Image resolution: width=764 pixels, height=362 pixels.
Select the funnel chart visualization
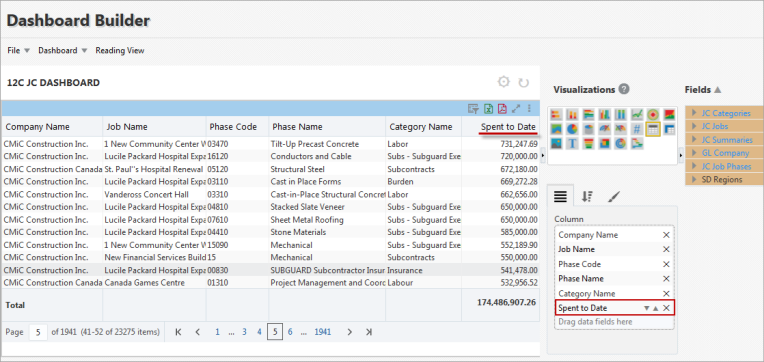589,143
